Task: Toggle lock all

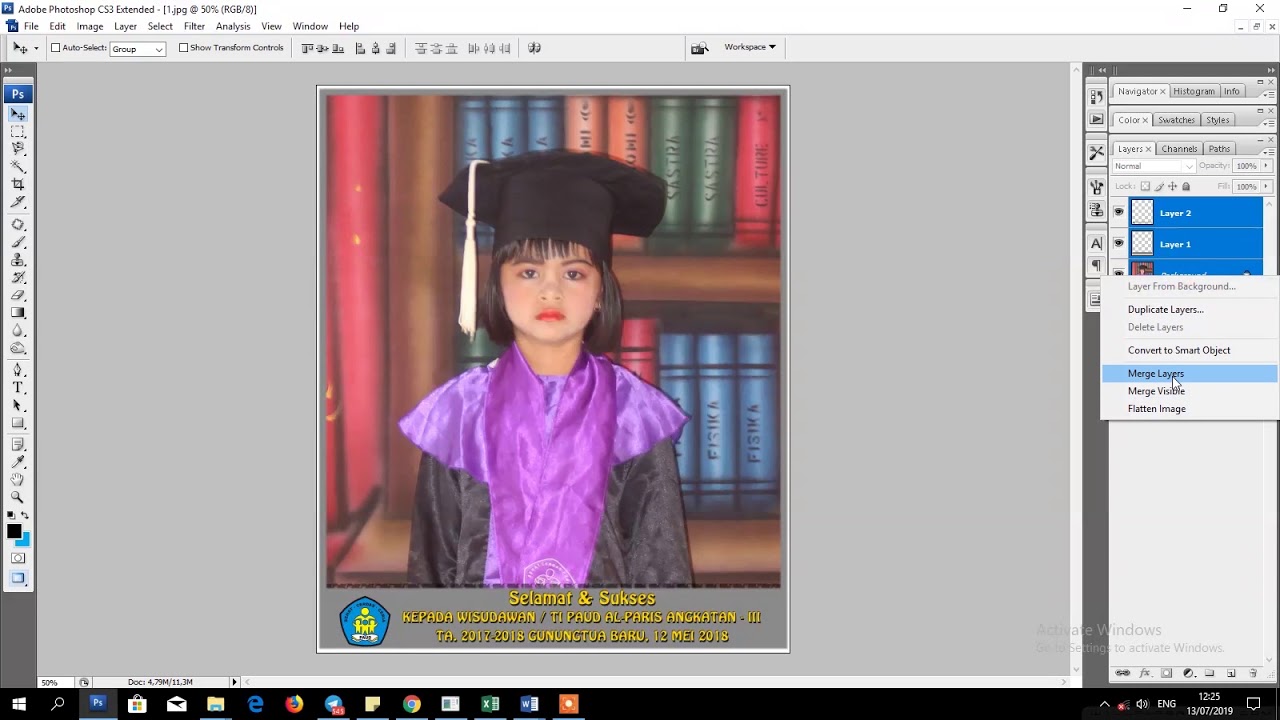Action: pyautogui.click(x=1186, y=186)
